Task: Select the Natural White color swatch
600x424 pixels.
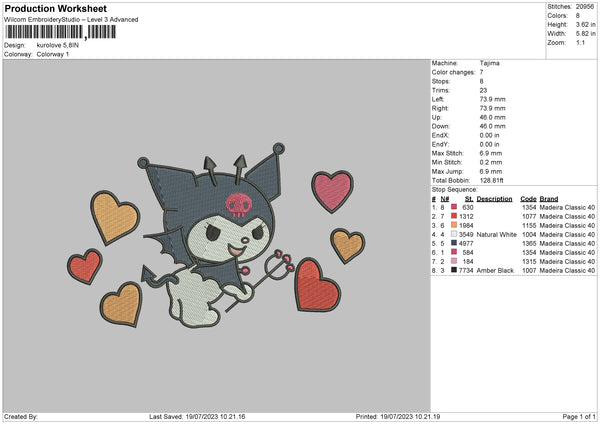Action: [x=454, y=234]
